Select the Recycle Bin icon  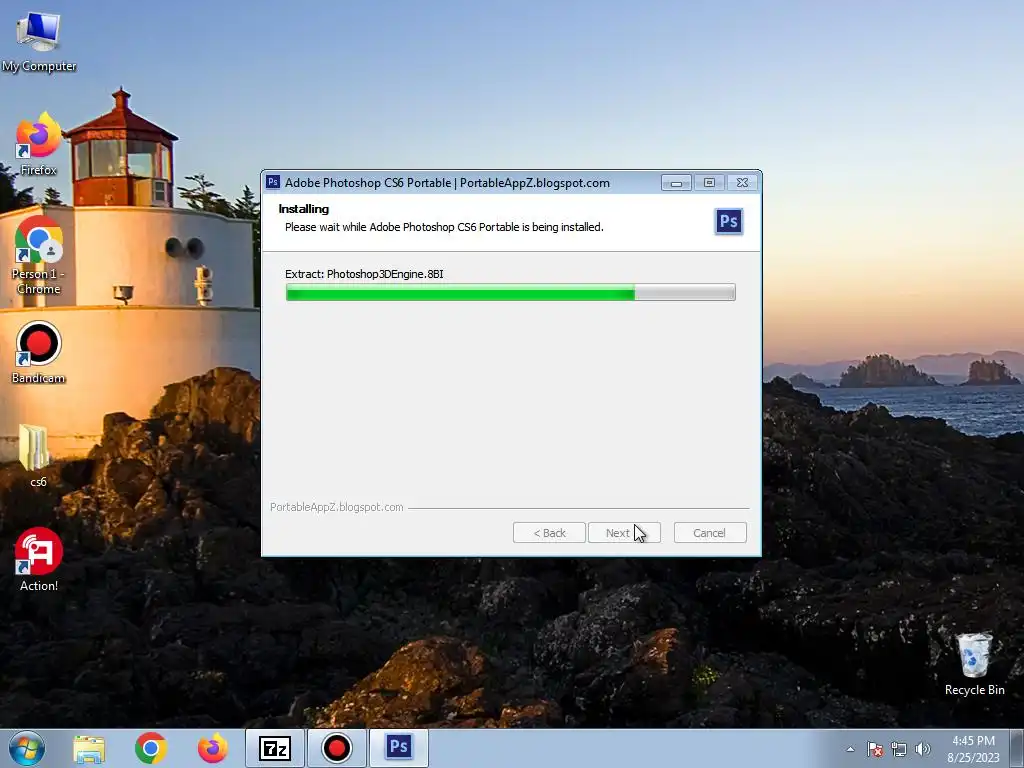coord(974,664)
